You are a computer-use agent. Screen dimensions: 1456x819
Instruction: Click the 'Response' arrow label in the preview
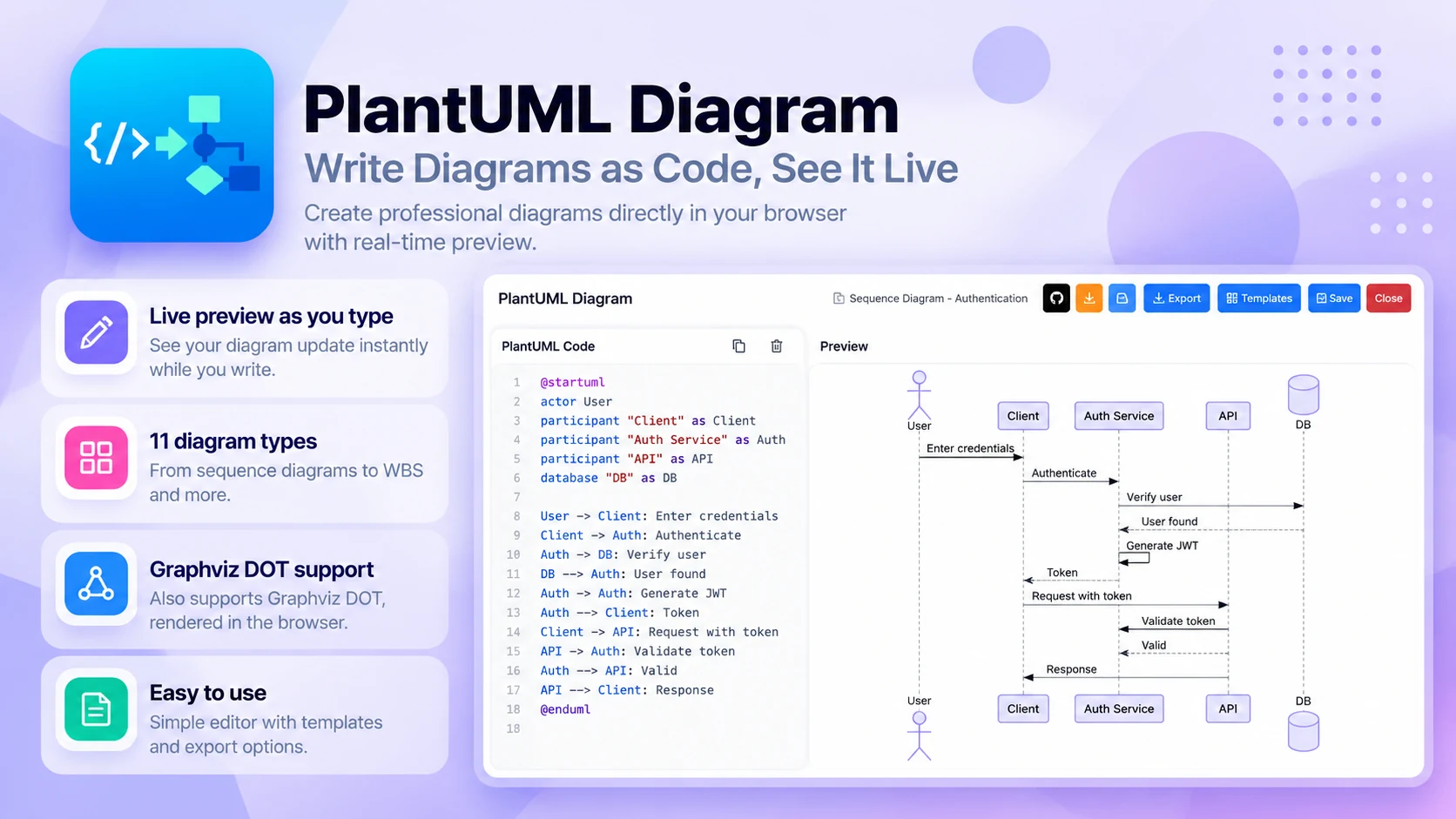pyautogui.click(x=1071, y=669)
